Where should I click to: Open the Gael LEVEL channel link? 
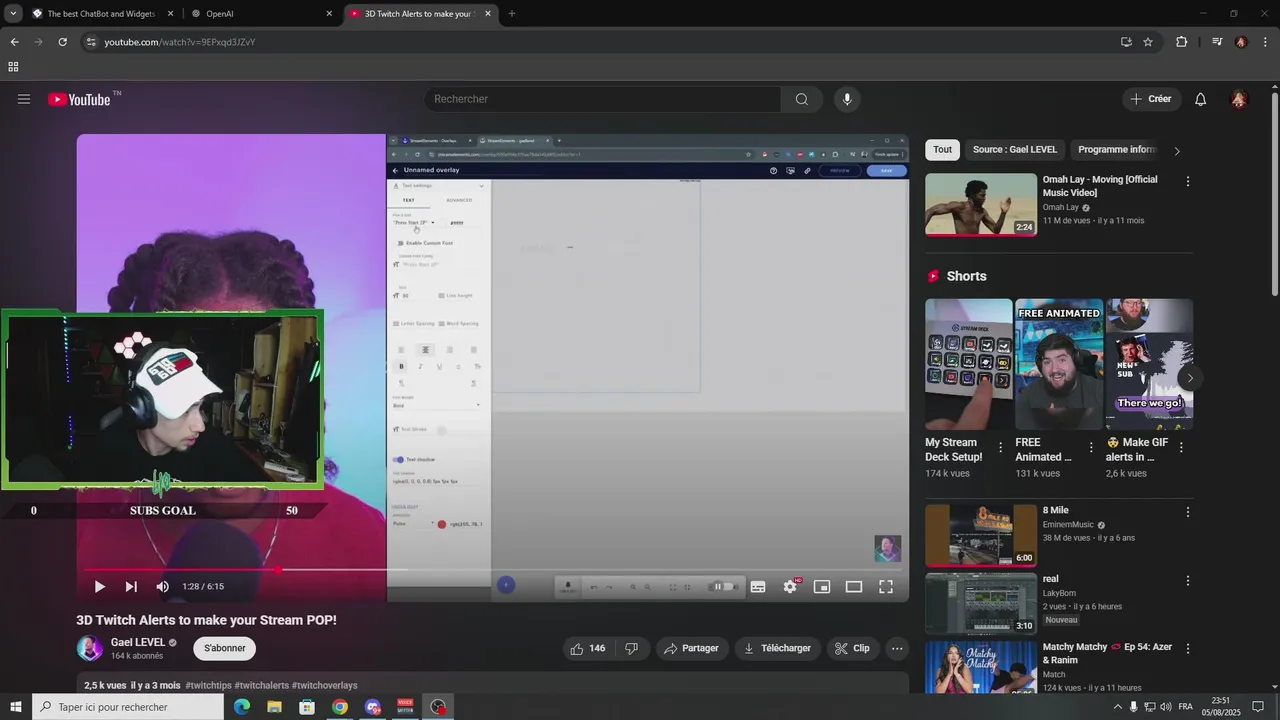coord(138,642)
